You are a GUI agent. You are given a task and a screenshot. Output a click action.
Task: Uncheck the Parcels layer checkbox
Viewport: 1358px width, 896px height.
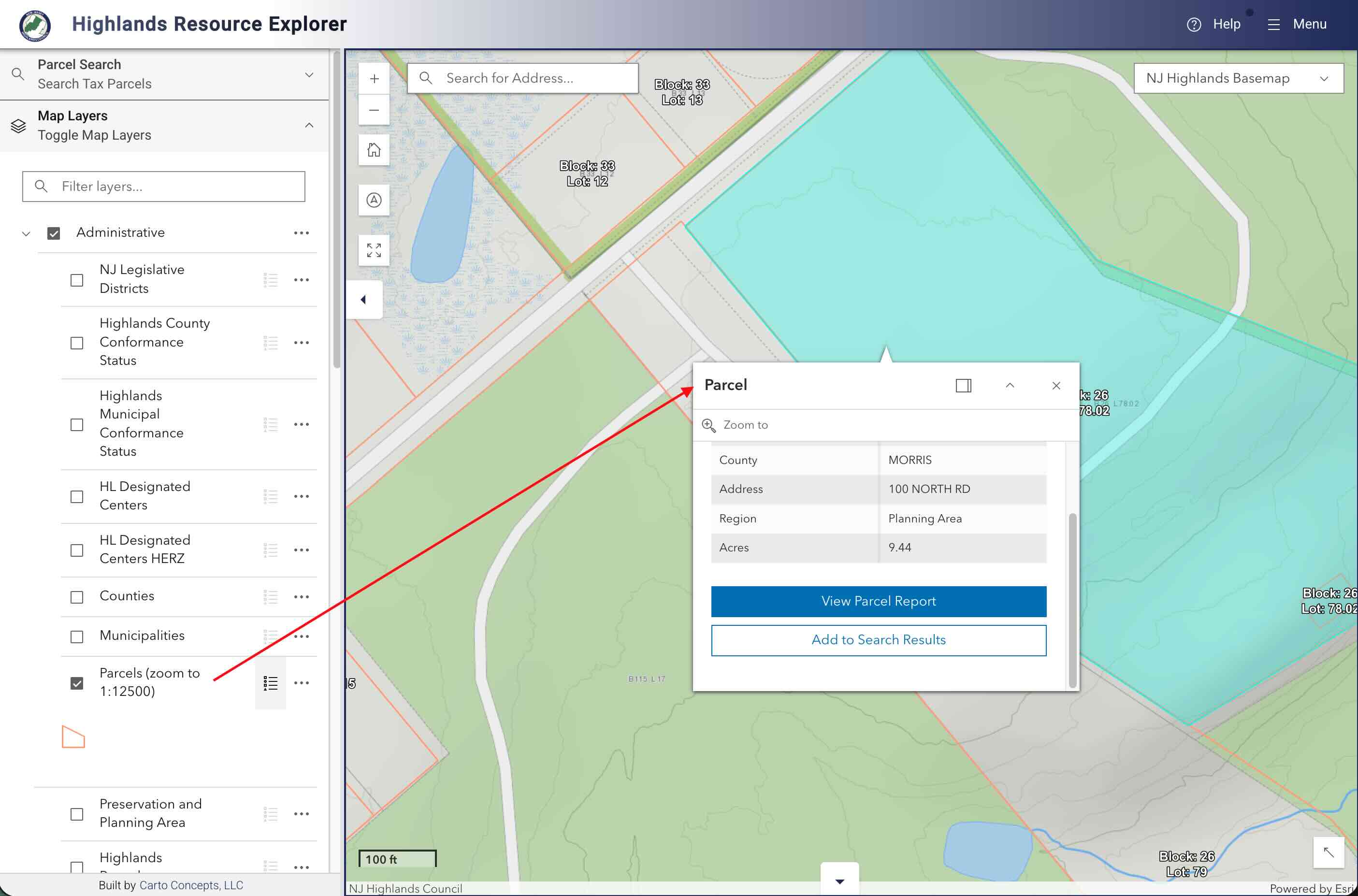pos(76,682)
